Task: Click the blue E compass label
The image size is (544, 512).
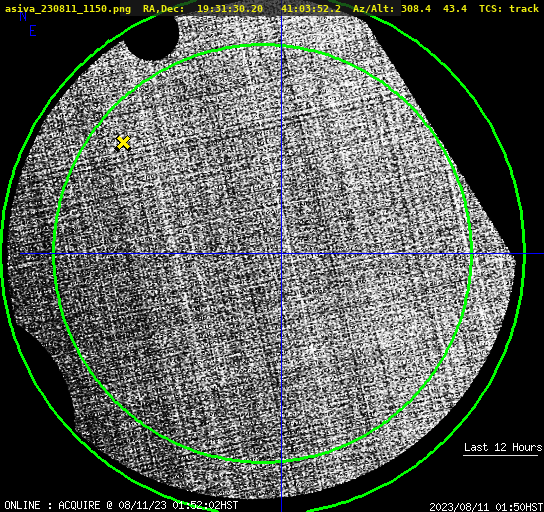Action: pos(33,31)
